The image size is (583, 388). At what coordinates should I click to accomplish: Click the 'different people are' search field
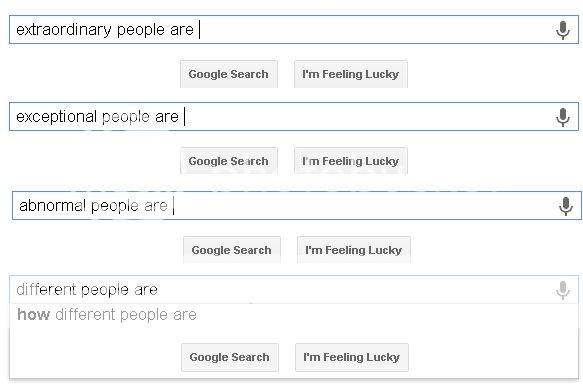click(x=294, y=290)
